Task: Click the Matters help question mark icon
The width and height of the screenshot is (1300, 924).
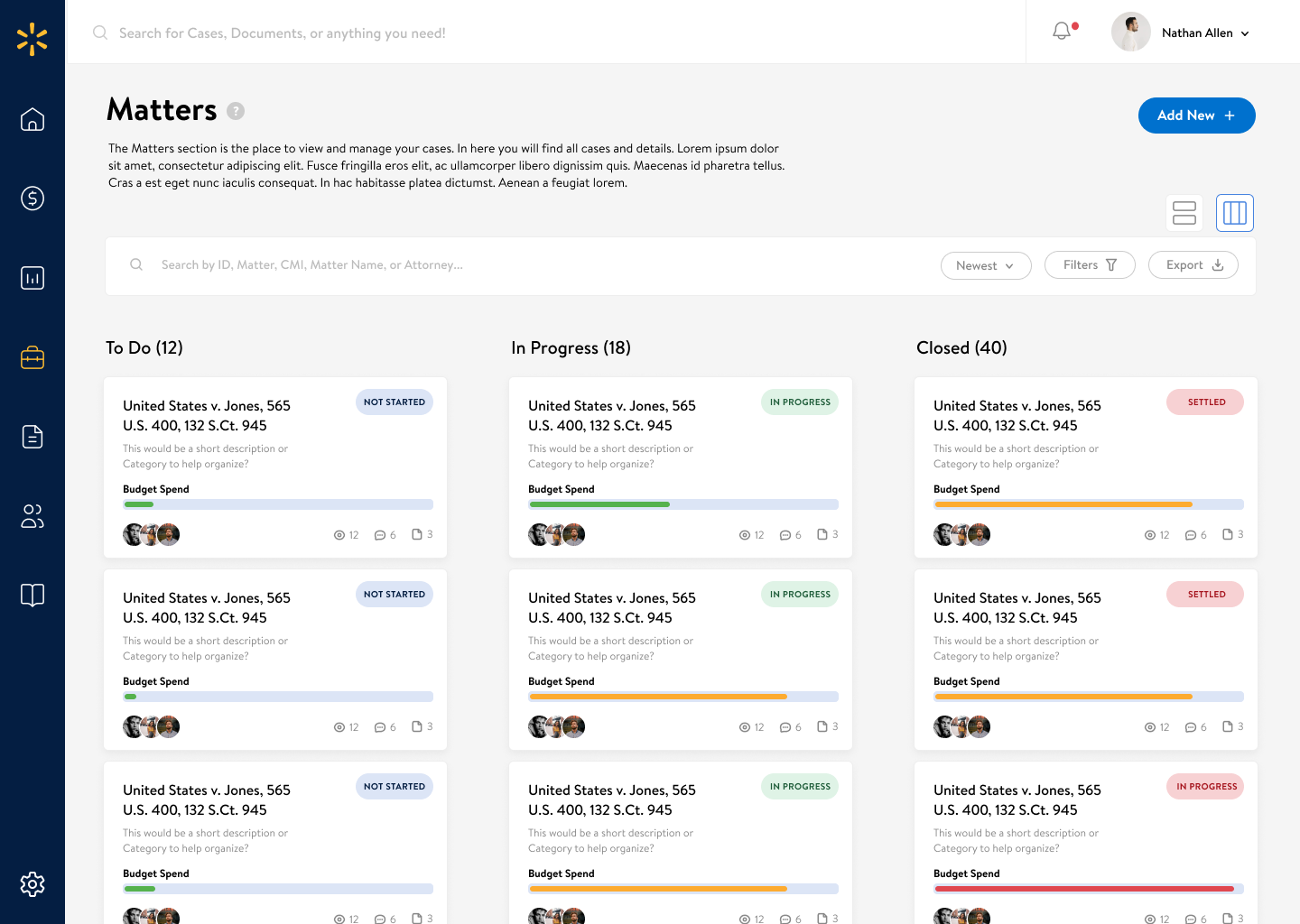Action: click(x=236, y=111)
